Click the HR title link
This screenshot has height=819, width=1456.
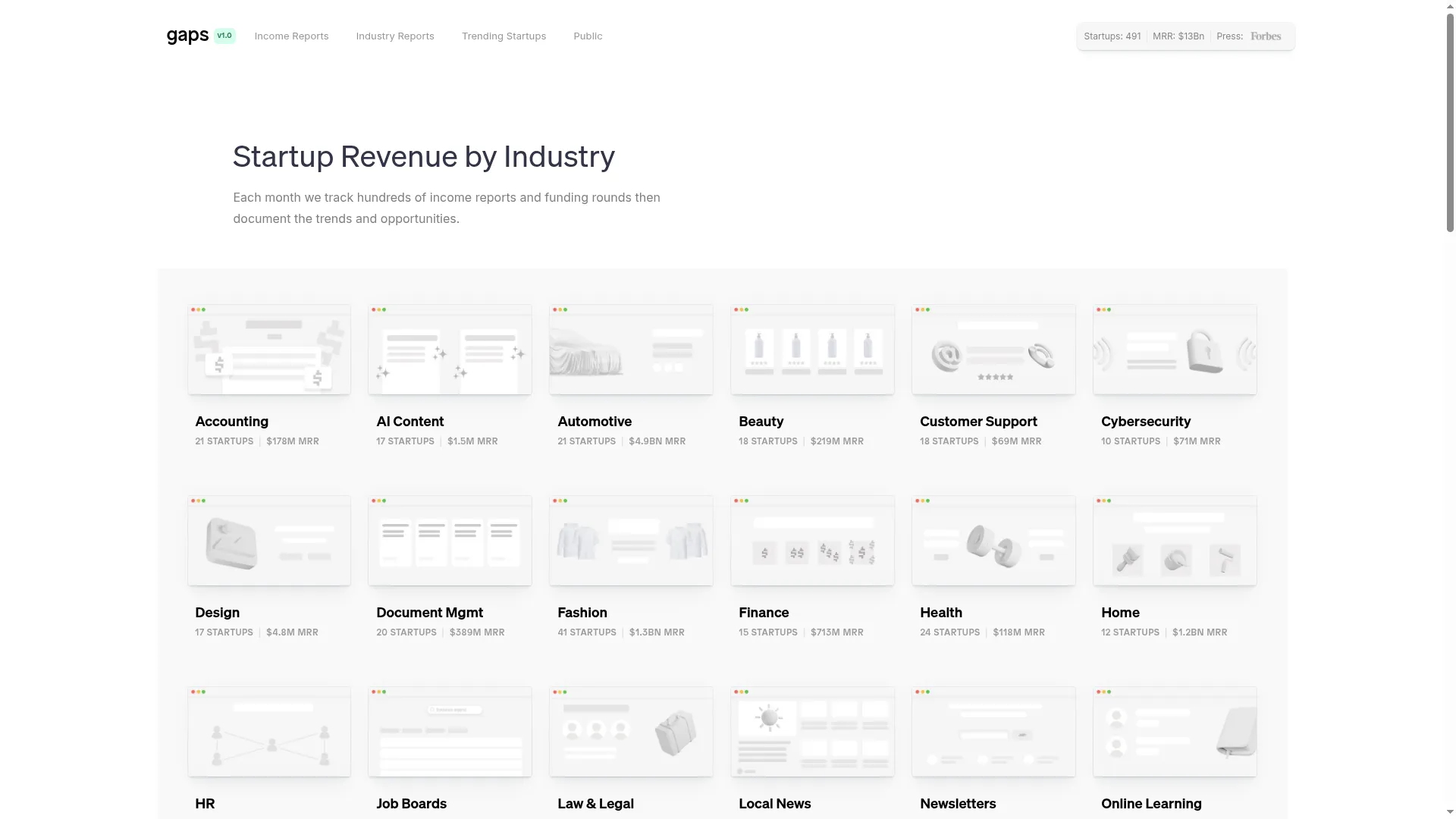205,804
